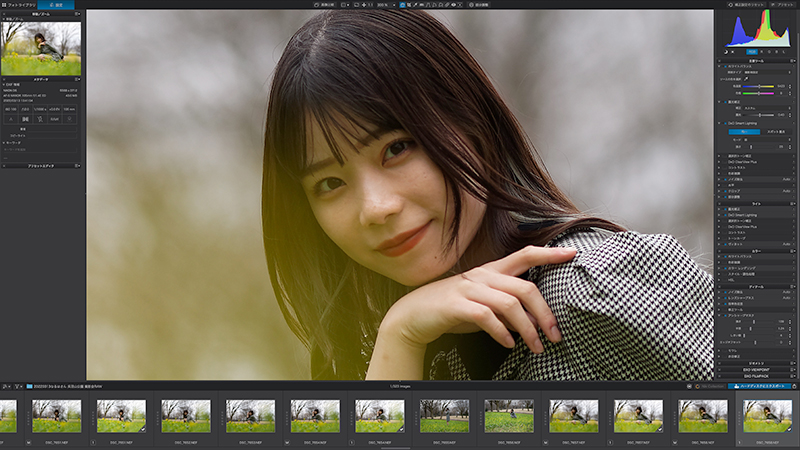Viewport: 800px width, 450px height.
Task: Open the white balance preset dropdown
Action: coord(767,72)
